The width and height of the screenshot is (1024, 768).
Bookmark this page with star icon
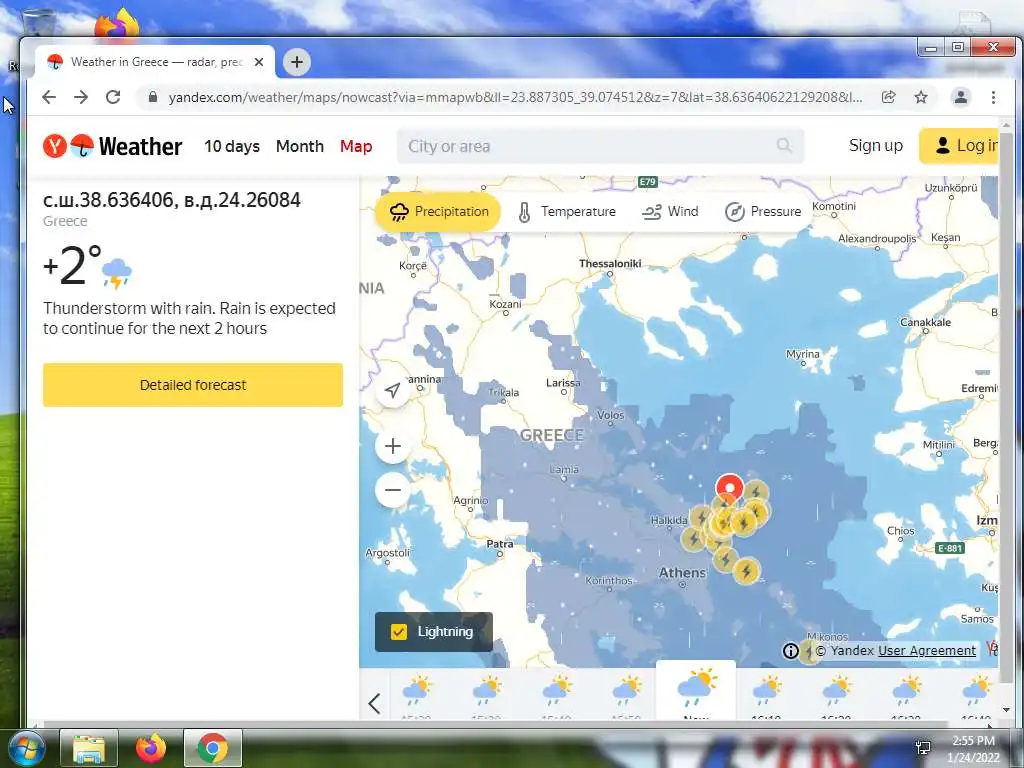click(921, 97)
